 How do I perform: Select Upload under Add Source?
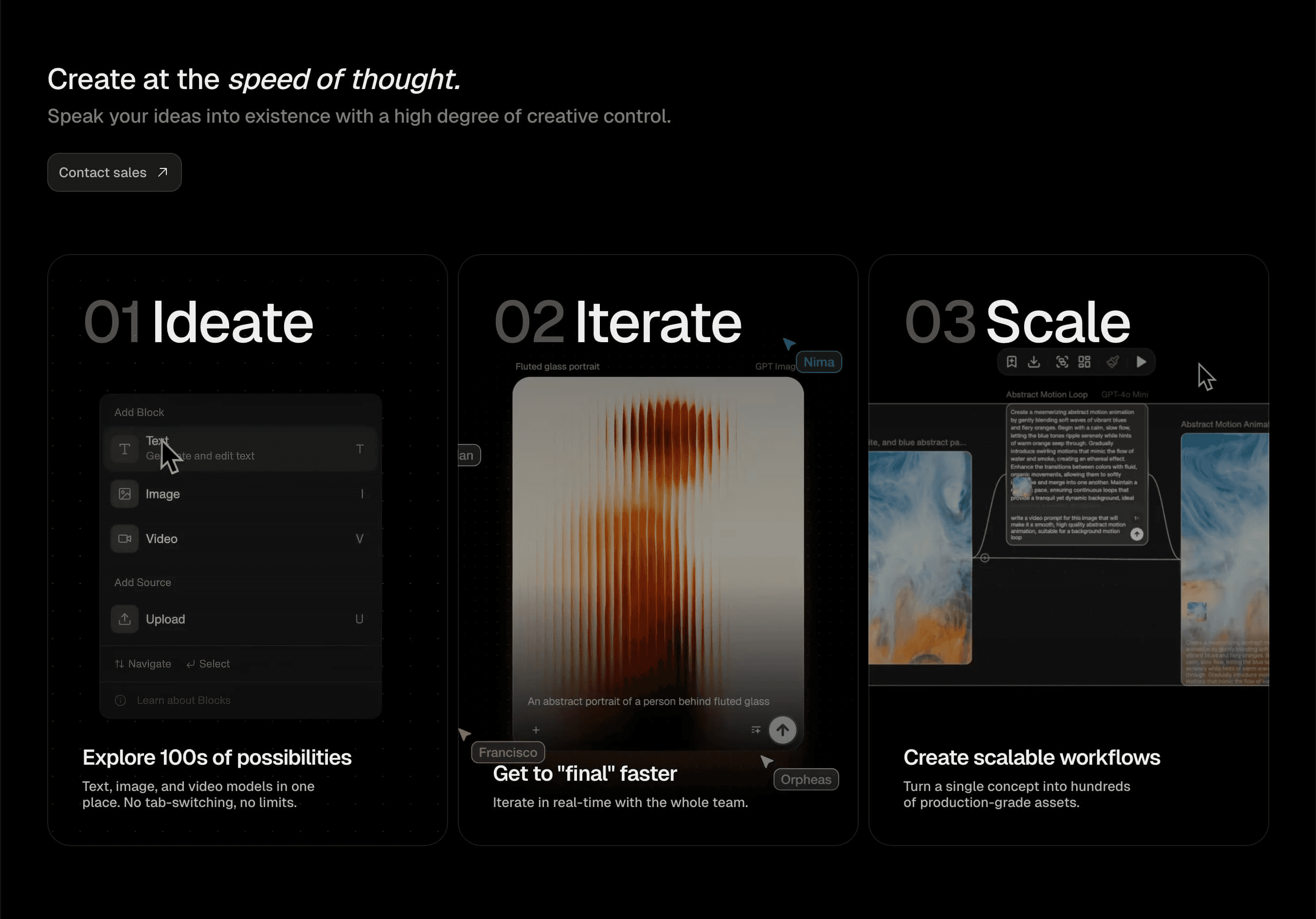[x=241, y=619]
